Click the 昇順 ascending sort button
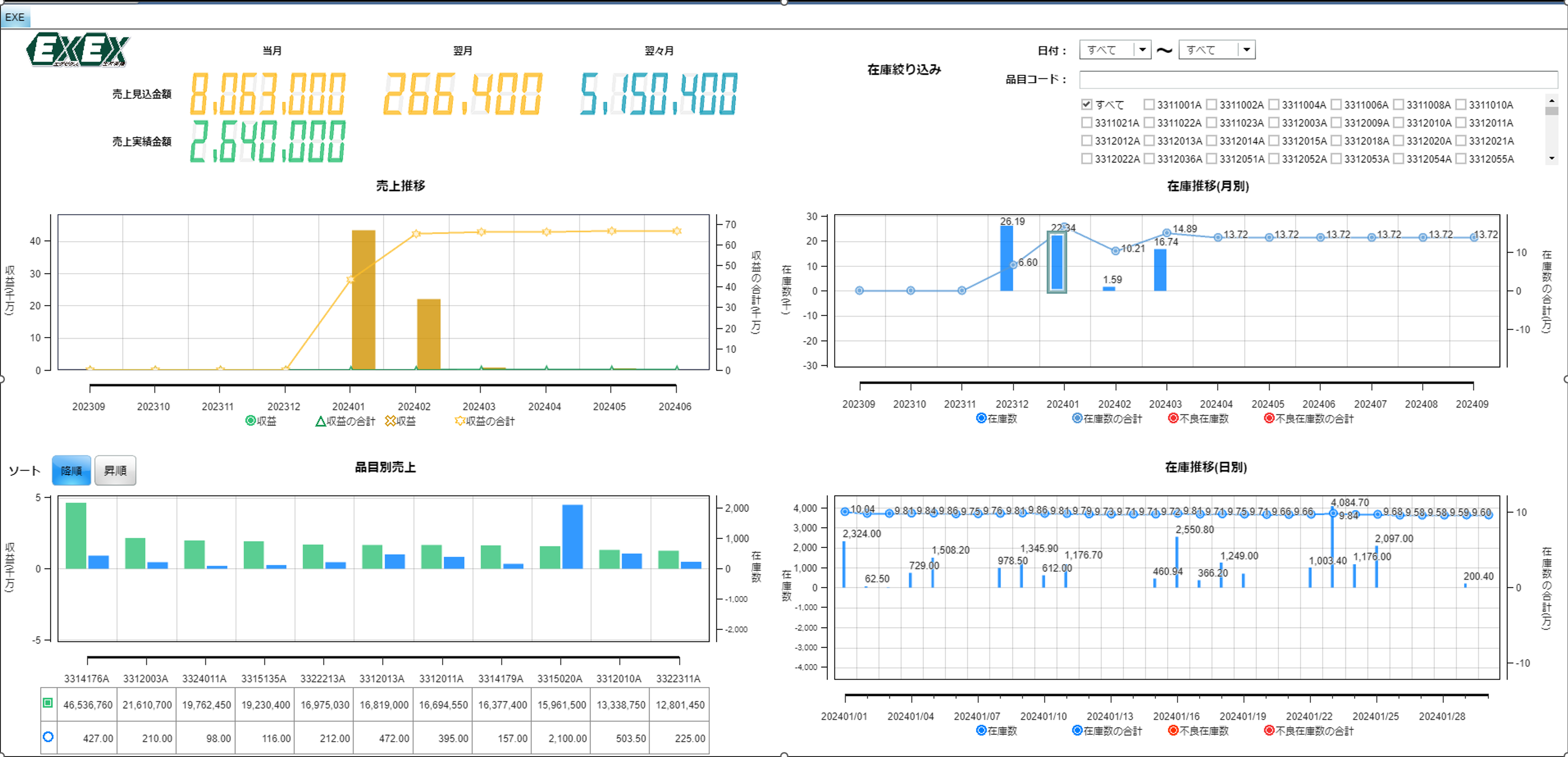This screenshot has height=757, width=1568. pyautogui.click(x=116, y=470)
